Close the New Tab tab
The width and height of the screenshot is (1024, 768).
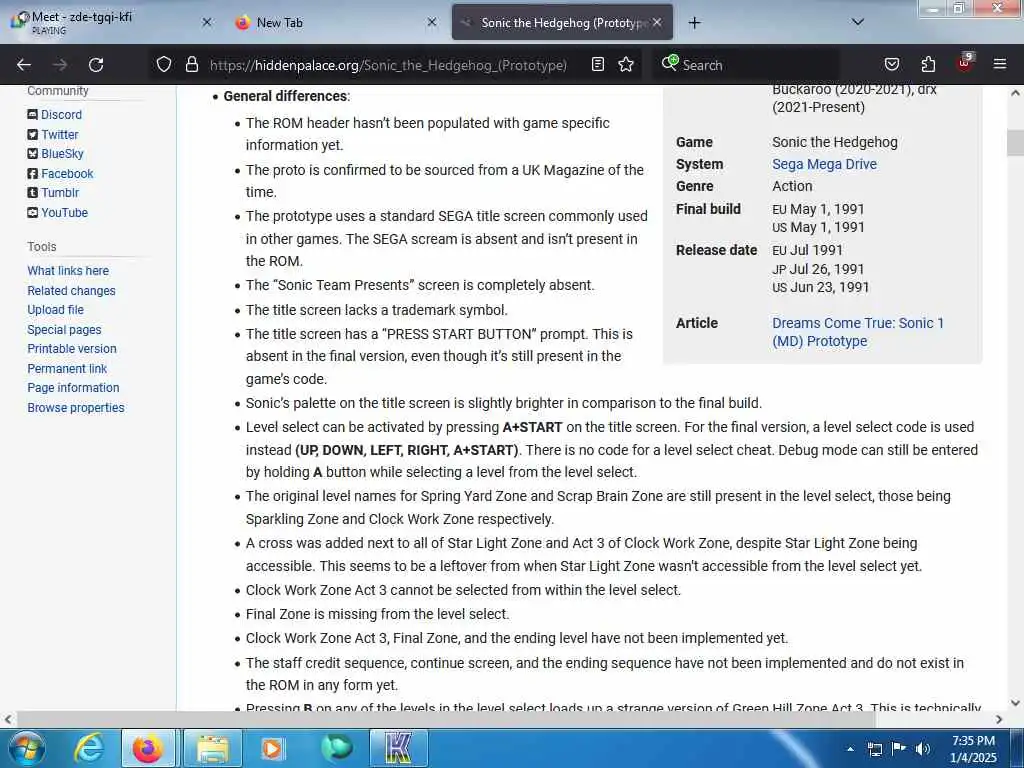[432, 22]
